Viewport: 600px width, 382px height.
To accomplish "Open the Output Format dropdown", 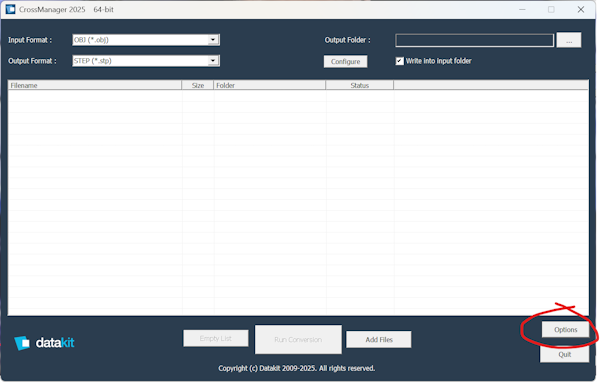I will point(146,61).
